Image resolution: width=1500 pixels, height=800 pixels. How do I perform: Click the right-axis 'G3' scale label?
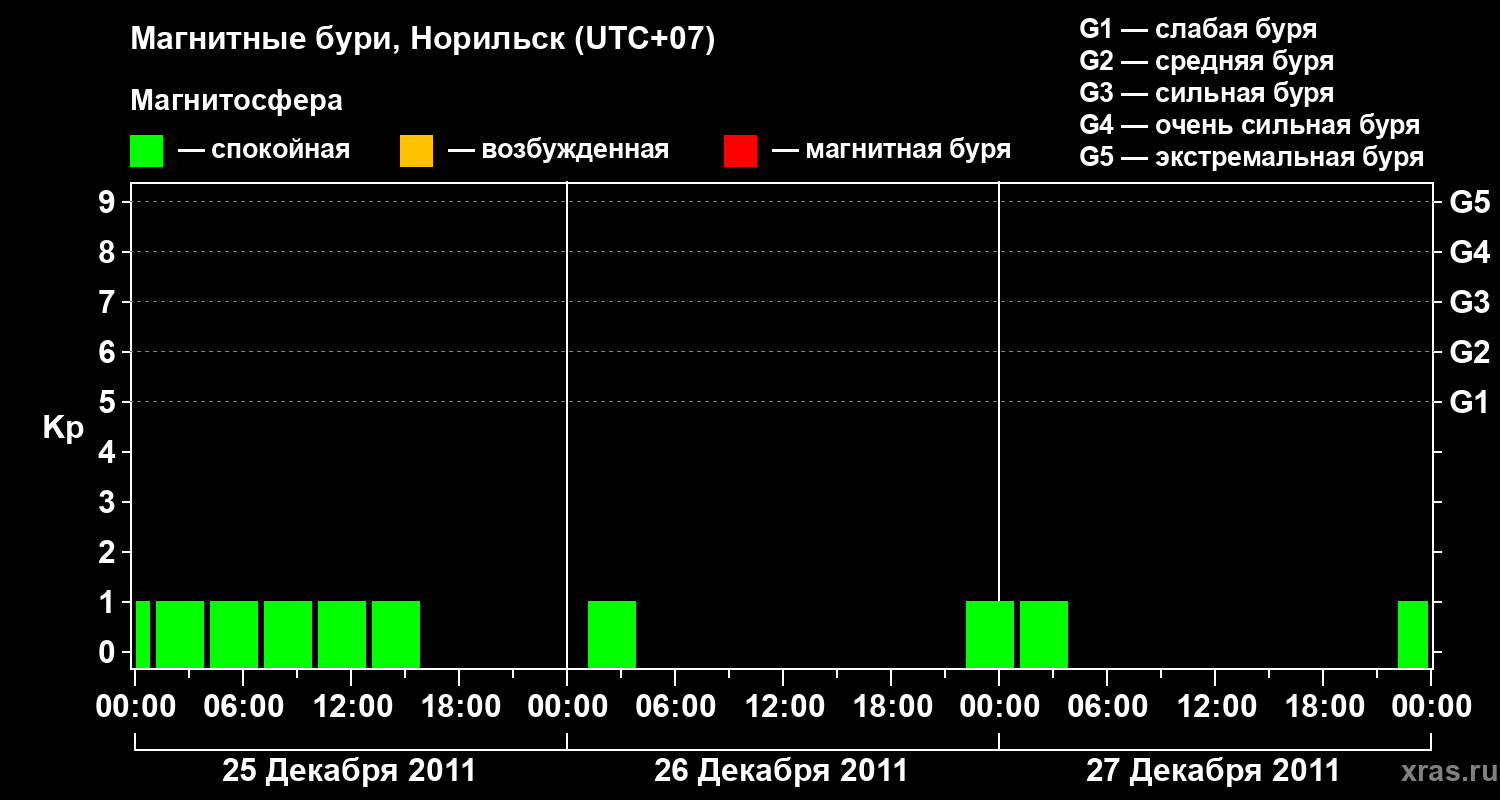(x=1470, y=302)
